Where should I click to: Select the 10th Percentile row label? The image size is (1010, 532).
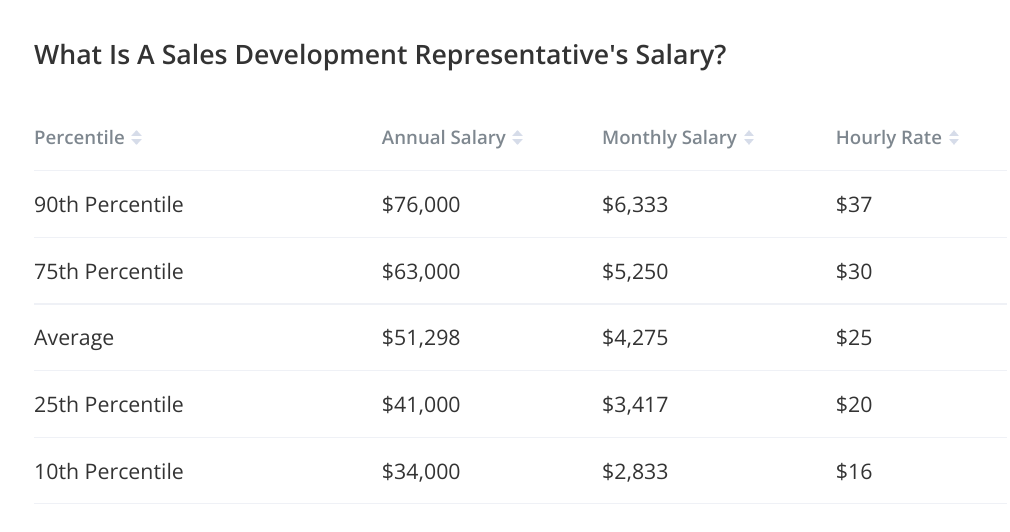pos(109,472)
